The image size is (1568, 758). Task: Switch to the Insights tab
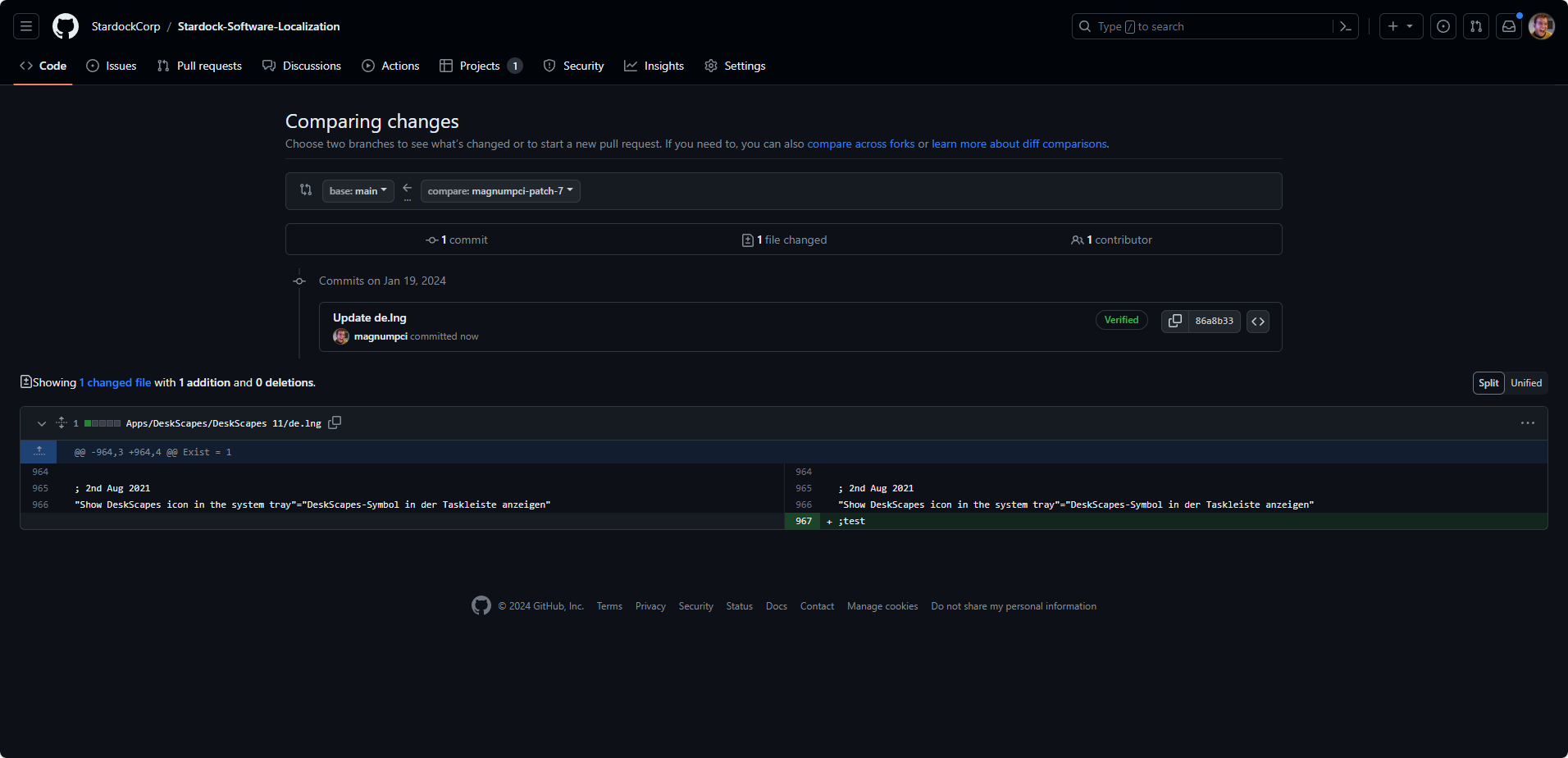point(654,66)
